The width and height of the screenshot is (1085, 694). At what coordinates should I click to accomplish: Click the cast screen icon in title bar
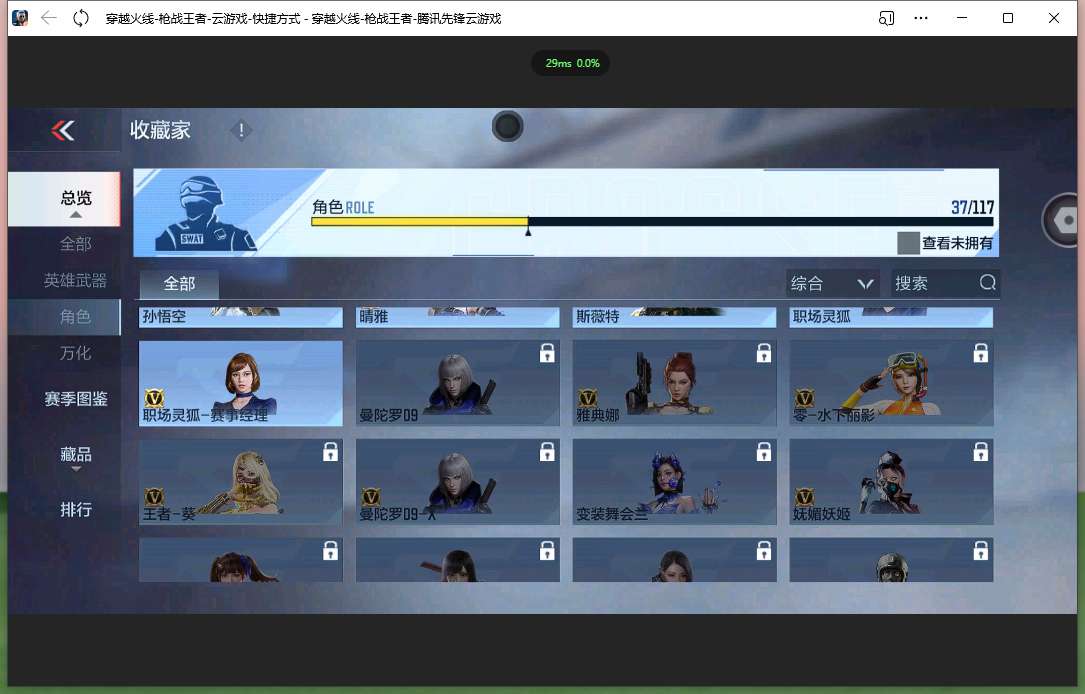pos(886,18)
